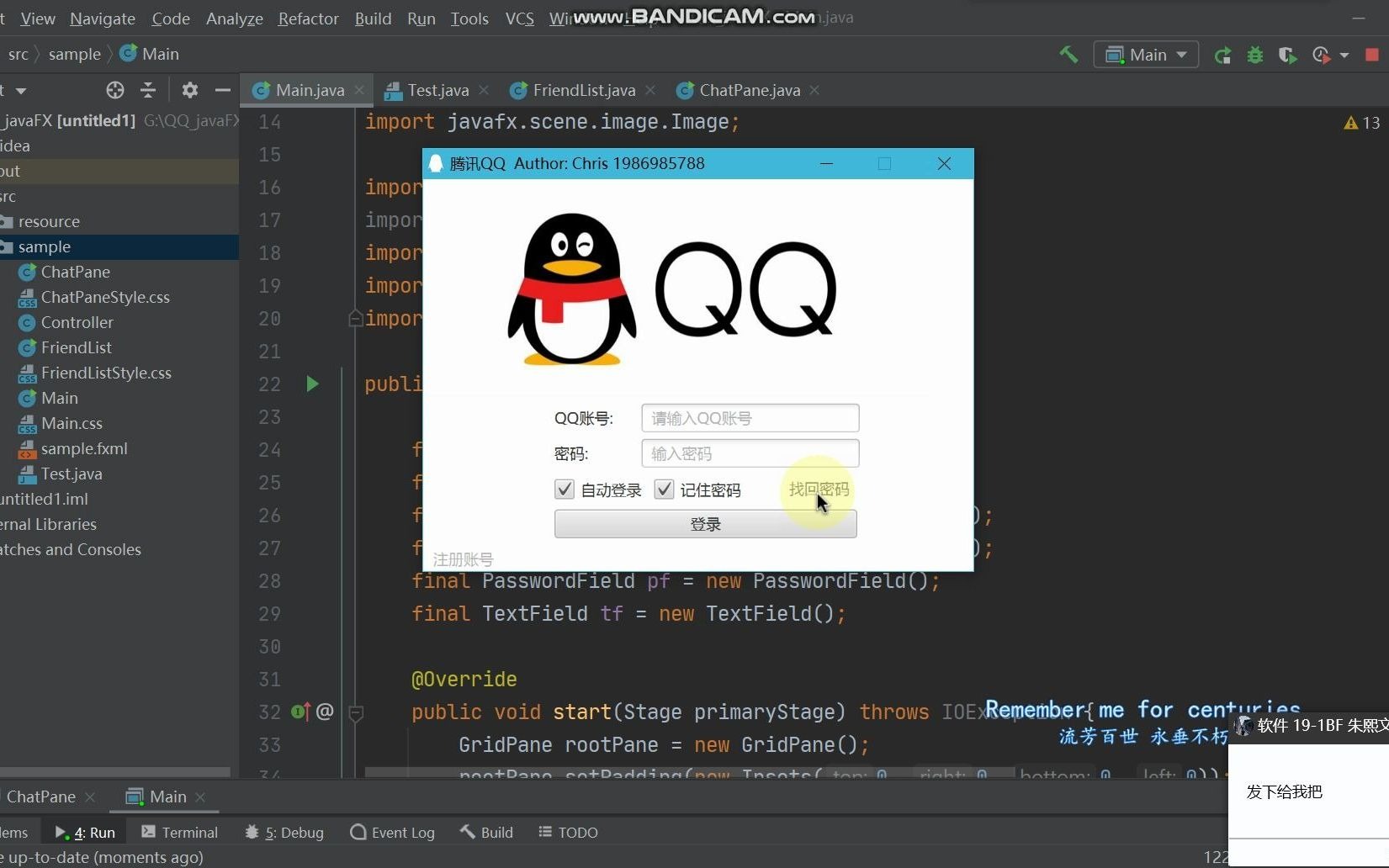
Task: Open the project view dropdown arrow
Action: (21, 91)
